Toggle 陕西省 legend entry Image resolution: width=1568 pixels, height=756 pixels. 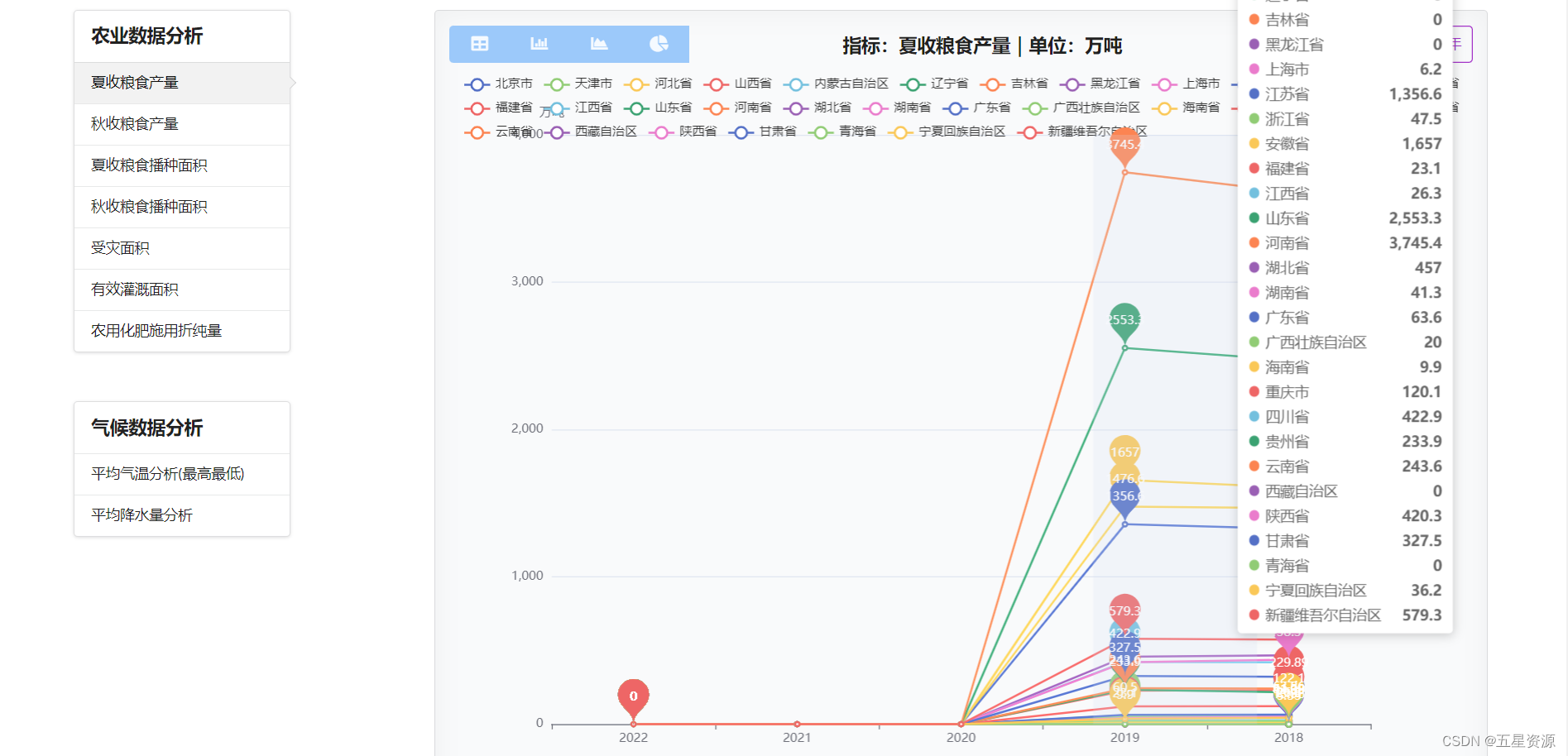click(x=683, y=132)
